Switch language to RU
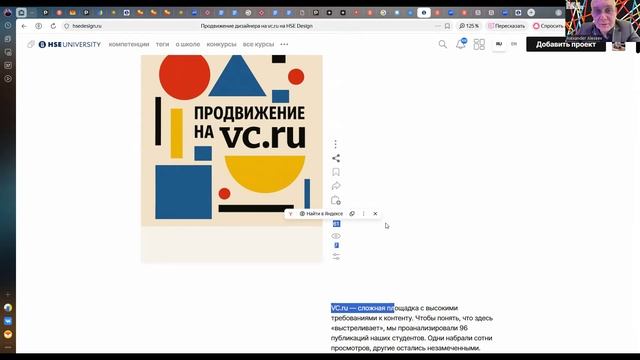The image size is (640, 360). coord(499,44)
